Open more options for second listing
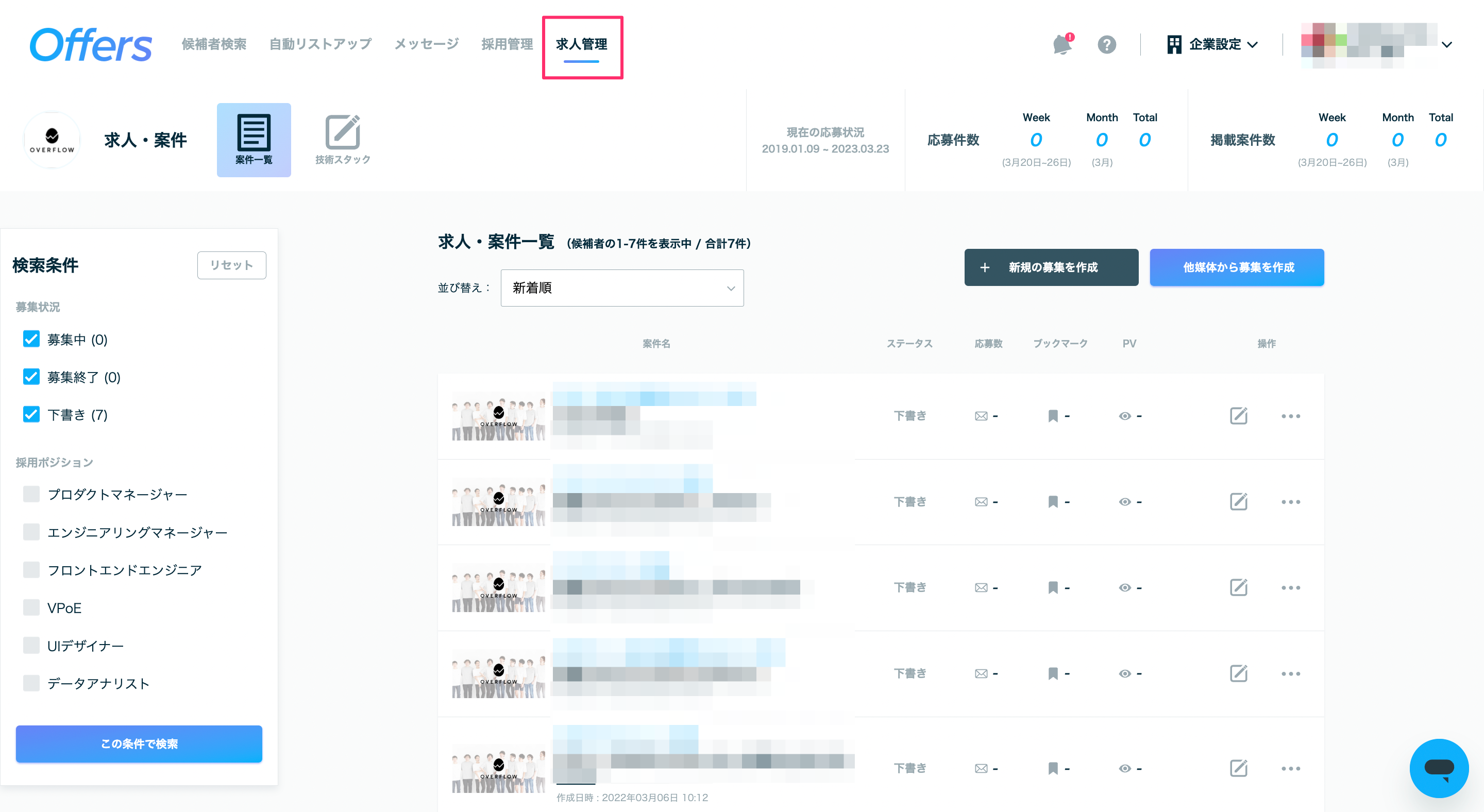The width and height of the screenshot is (1484, 812). pos(1290,502)
